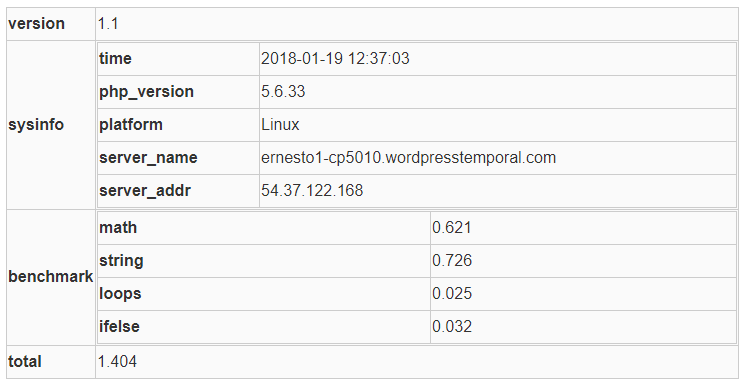This screenshot has height=385, width=745.
Task: Select the server_addr label
Action: click(145, 191)
